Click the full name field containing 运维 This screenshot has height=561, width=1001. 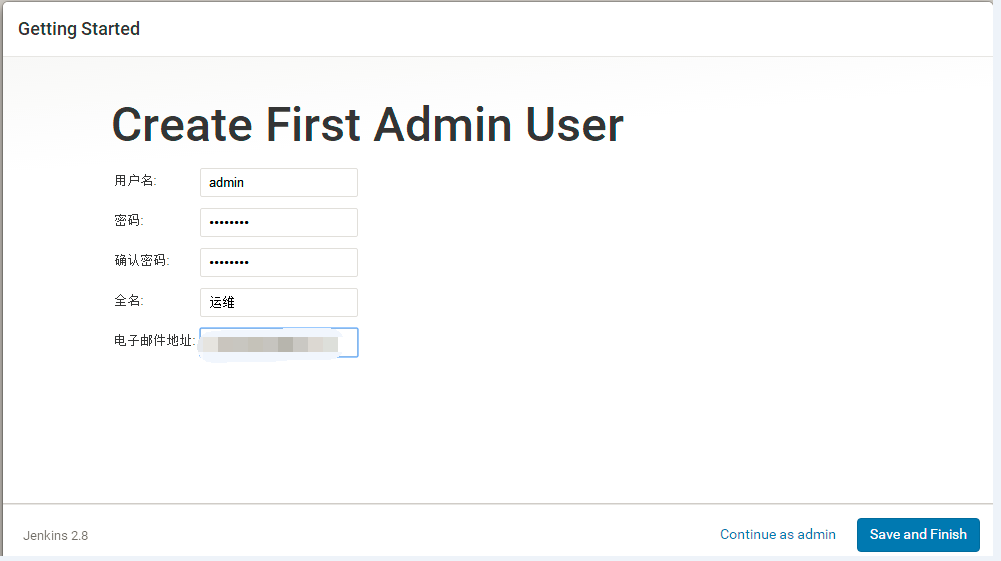click(278, 302)
